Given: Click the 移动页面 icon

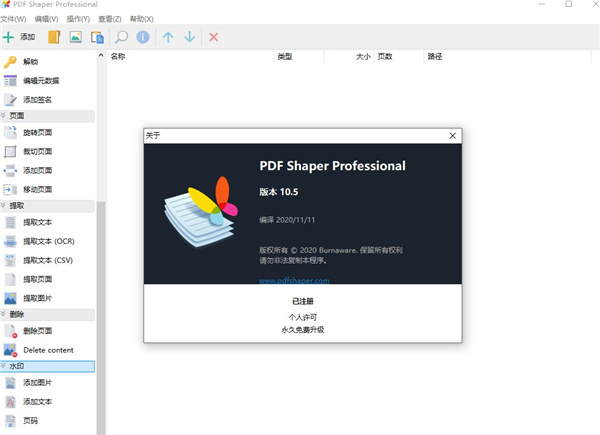Looking at the screenshot, I should tap(10, 189).
